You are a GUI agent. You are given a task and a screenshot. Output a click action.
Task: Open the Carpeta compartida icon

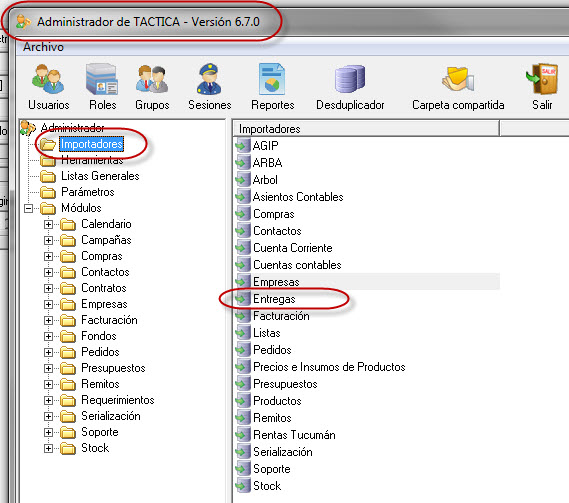[x=458, y=79]
